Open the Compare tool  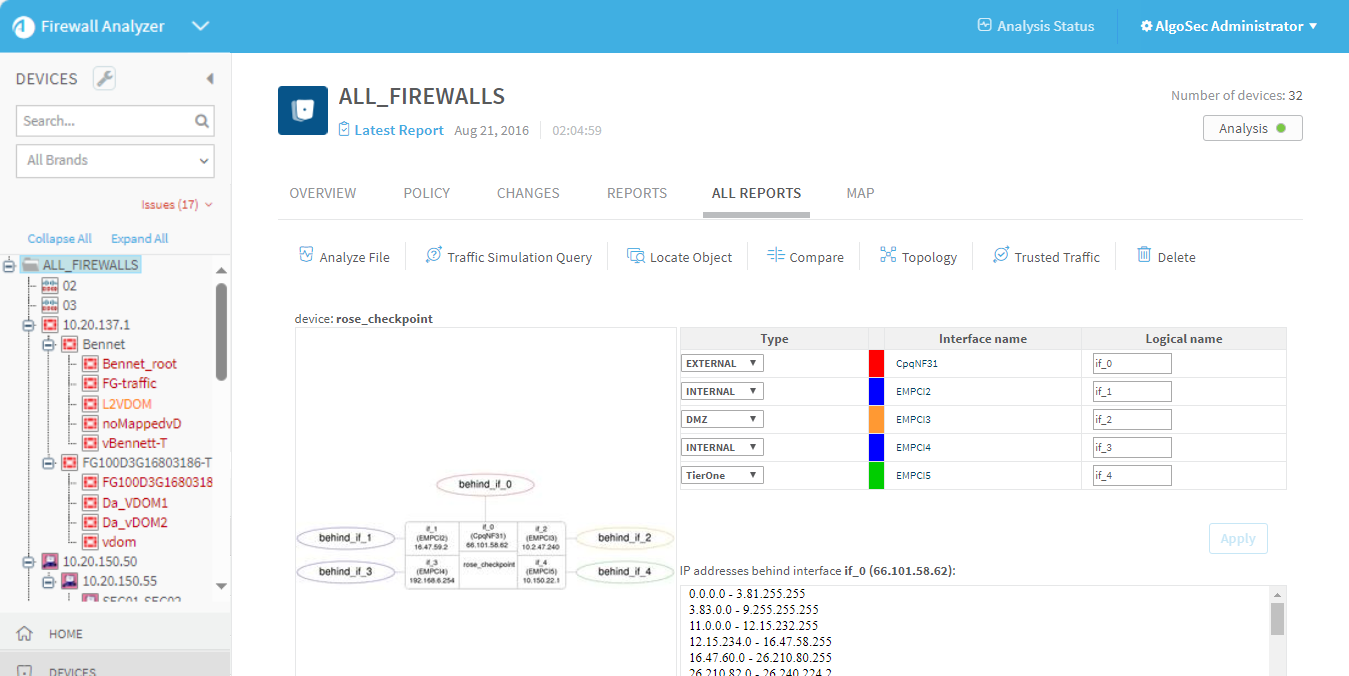coord(776,256)
